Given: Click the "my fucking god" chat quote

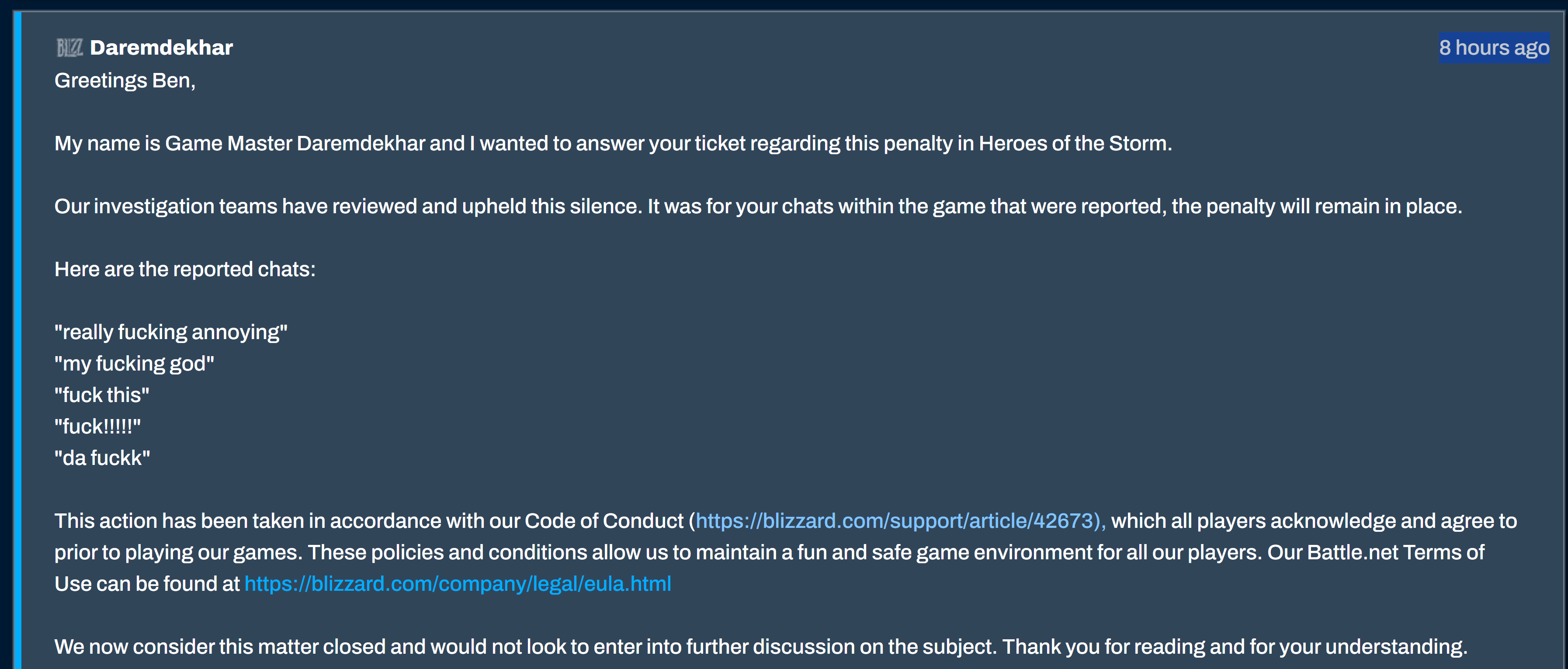Looking at the screenshot, I should click(x=134, y=364).
